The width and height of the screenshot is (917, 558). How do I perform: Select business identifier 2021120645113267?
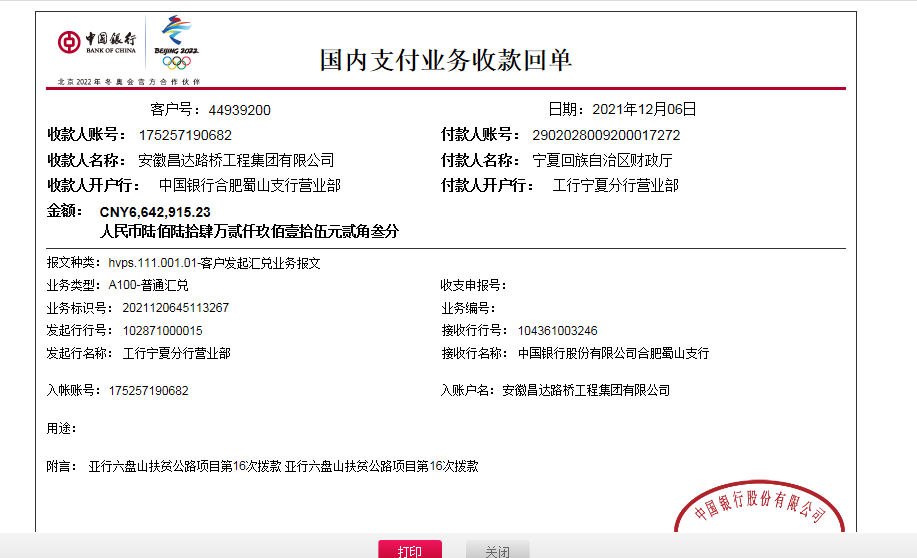tap(175, 308)
